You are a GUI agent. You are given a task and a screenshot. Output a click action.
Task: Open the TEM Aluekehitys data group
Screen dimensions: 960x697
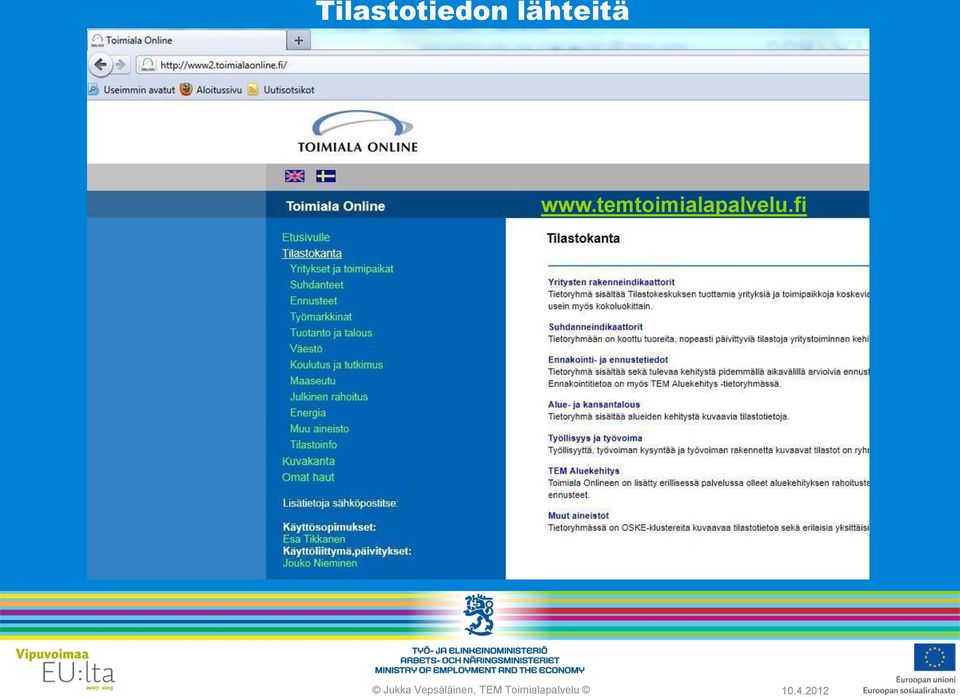tap(583, 471)
